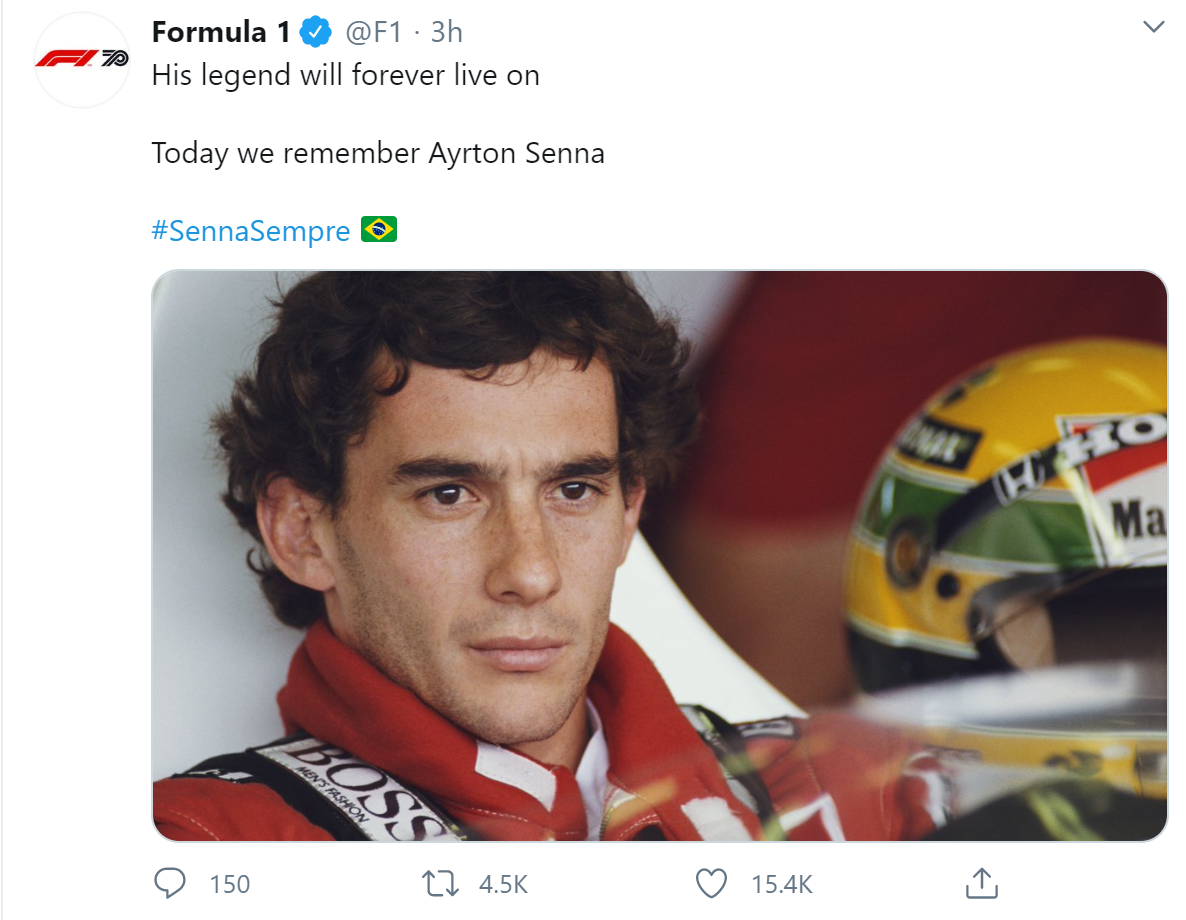Open the #SennaSempre hashtag
Image resolution: width=1186 pixels, height=920 pixels.
[x=252, y=229]
